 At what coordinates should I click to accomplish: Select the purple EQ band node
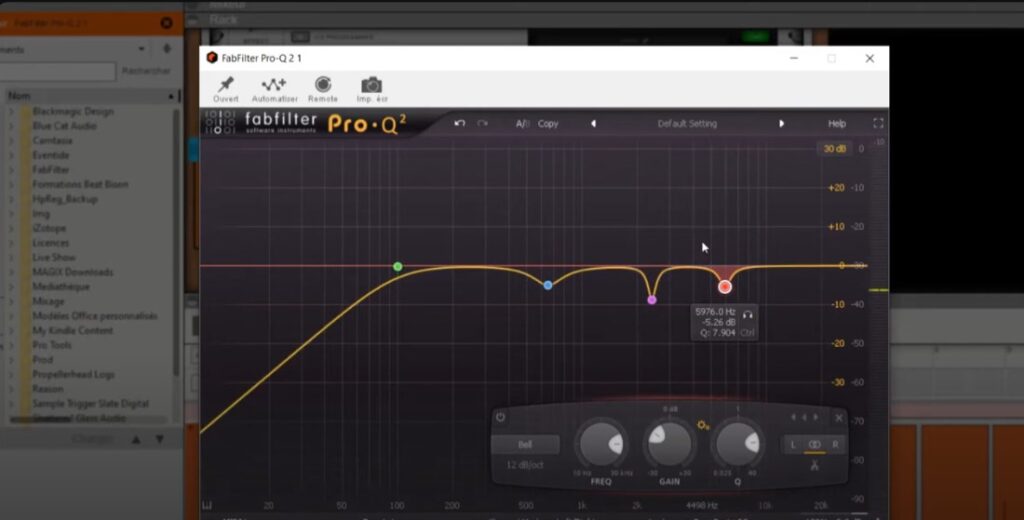point(652,300)
